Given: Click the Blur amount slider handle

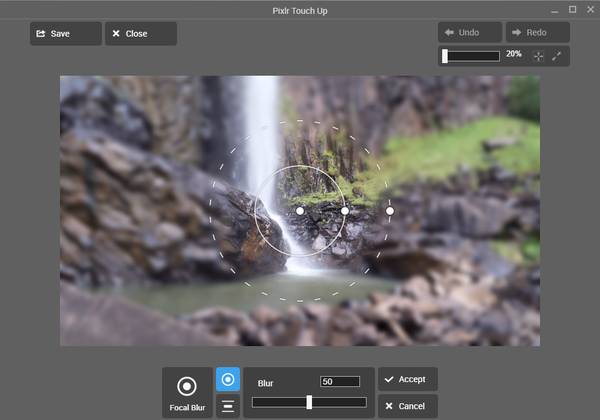Looking at the screenshot, I should 309,402.
